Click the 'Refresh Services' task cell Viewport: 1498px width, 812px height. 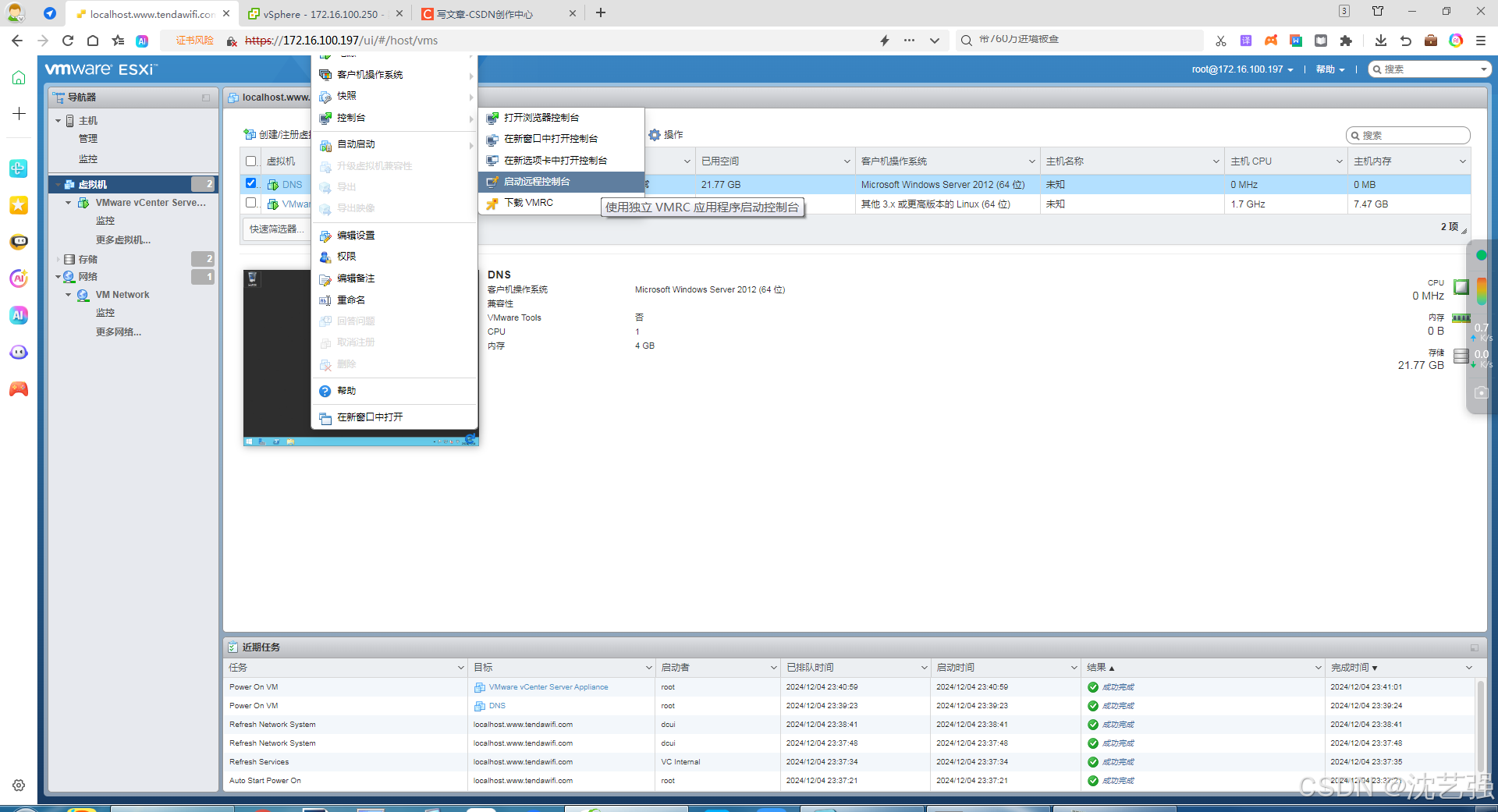tap(345, 762)
